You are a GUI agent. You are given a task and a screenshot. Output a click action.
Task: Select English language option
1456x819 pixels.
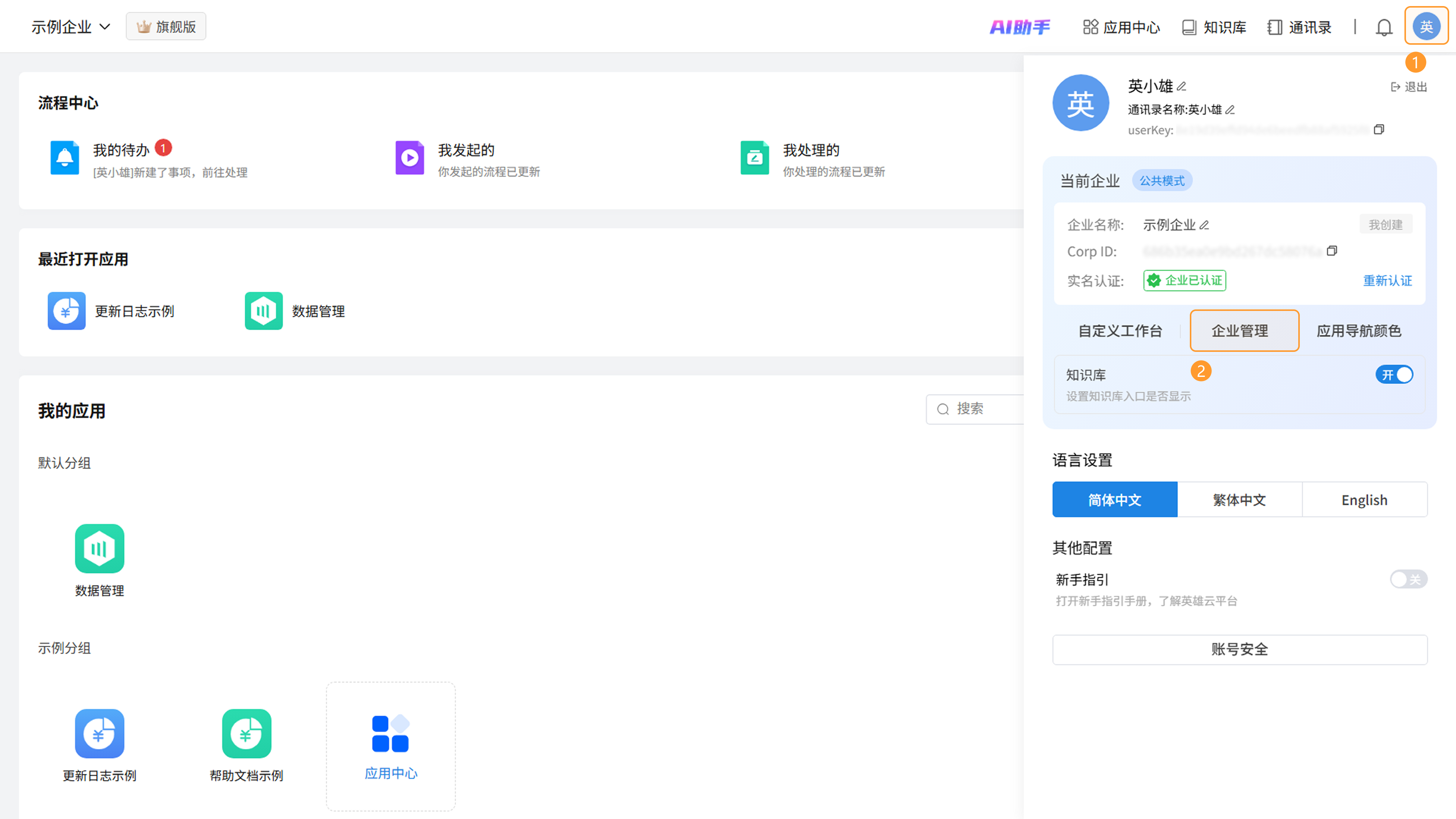click(1364, 500)
